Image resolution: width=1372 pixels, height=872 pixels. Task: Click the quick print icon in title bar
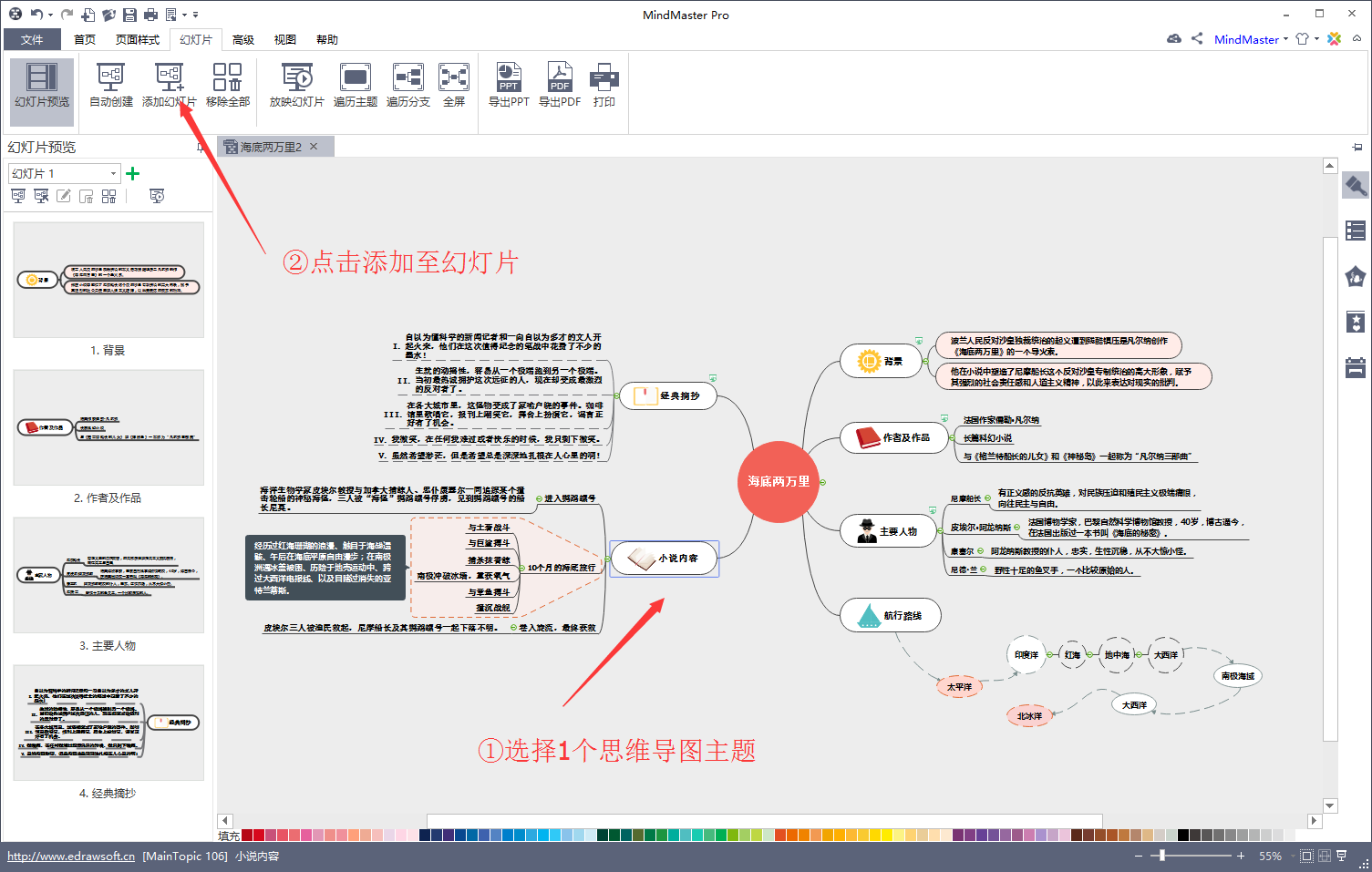click(150, 15)
